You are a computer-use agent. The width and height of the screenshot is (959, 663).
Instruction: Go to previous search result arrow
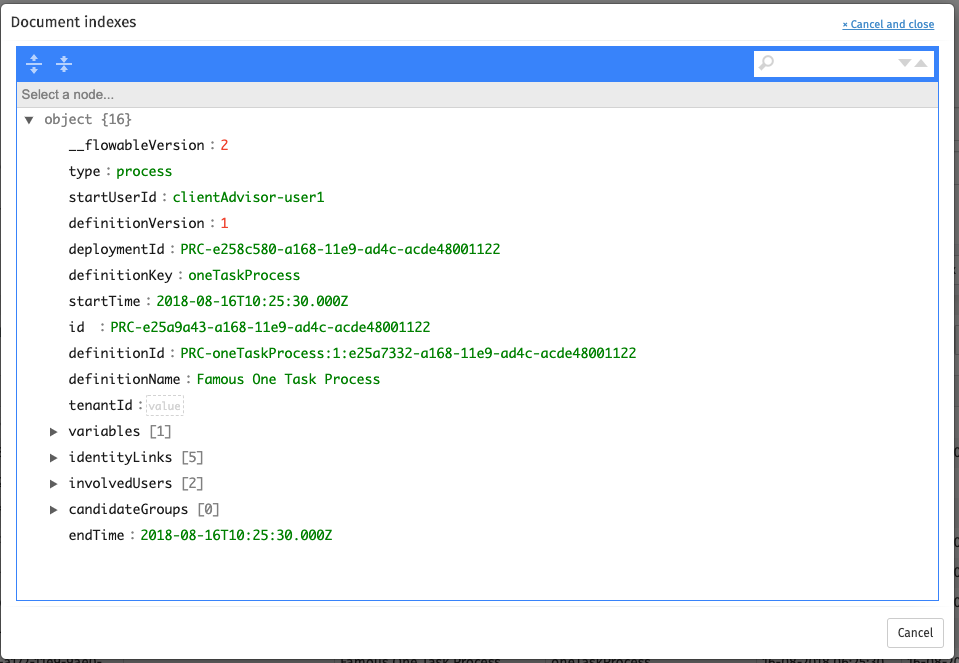click(x=921, y=63)
